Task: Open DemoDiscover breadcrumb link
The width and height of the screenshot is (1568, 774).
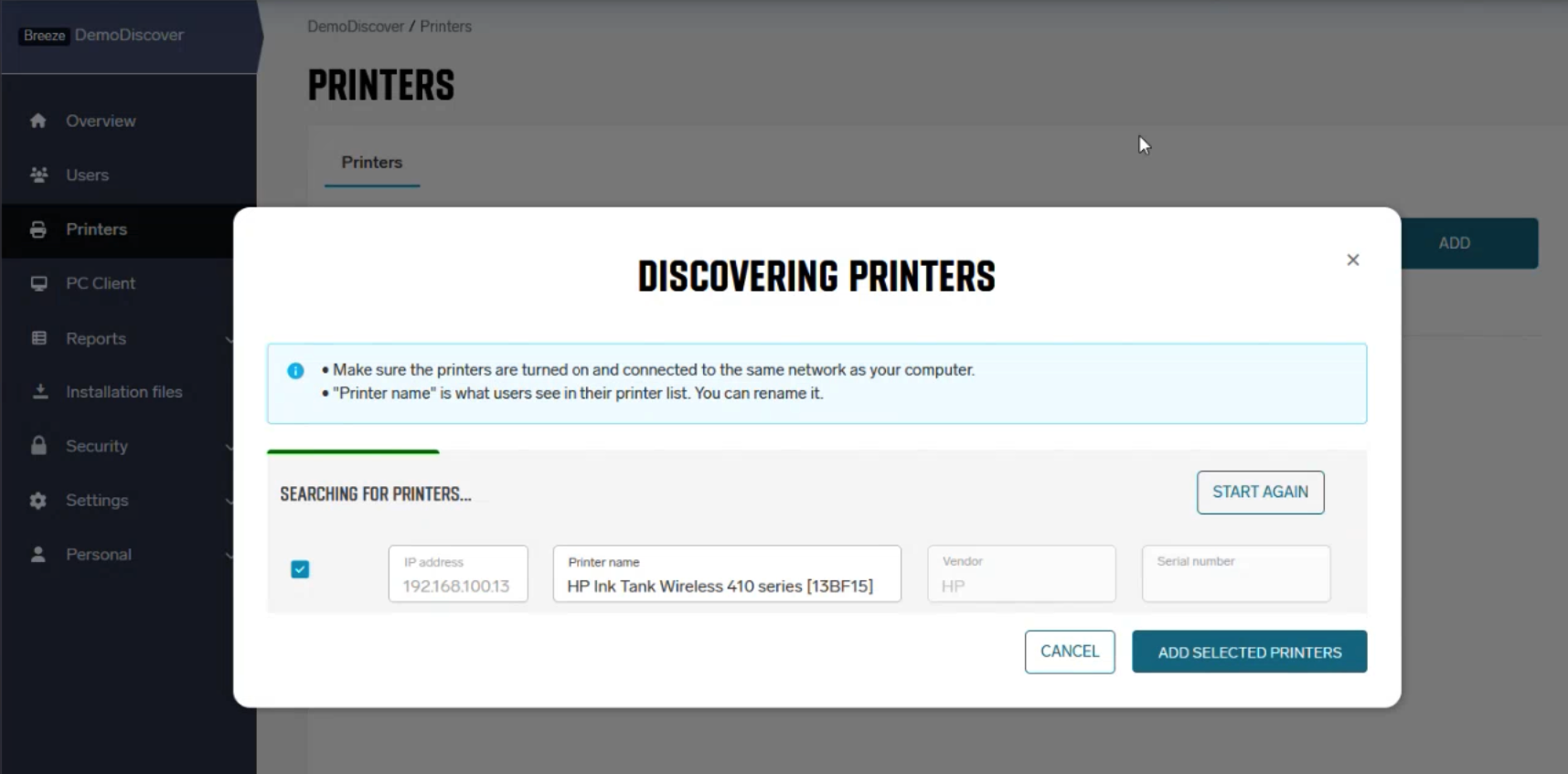Action: tap(355, 27)
